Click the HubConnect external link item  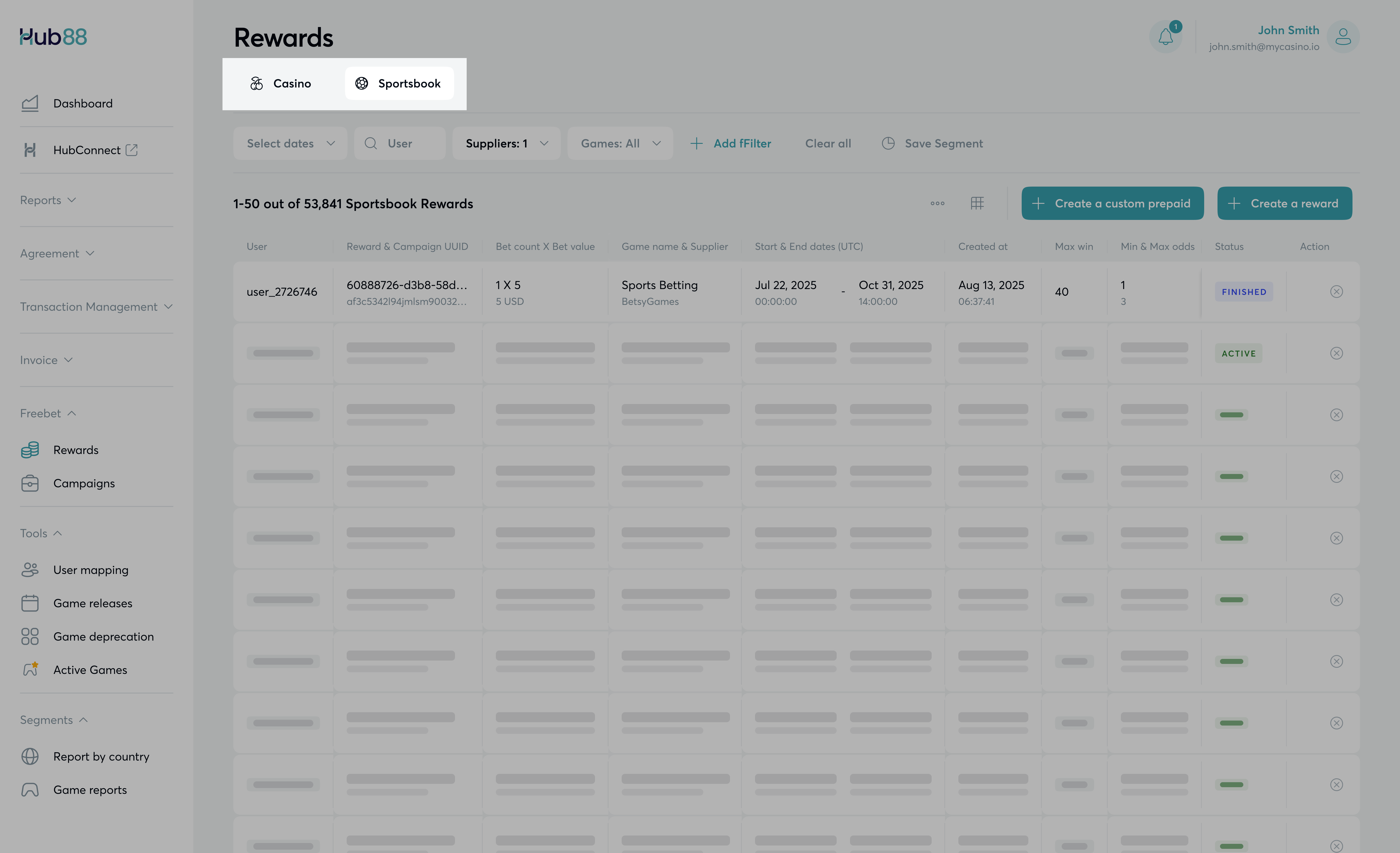pyautogui.click(x=87, y=150)
